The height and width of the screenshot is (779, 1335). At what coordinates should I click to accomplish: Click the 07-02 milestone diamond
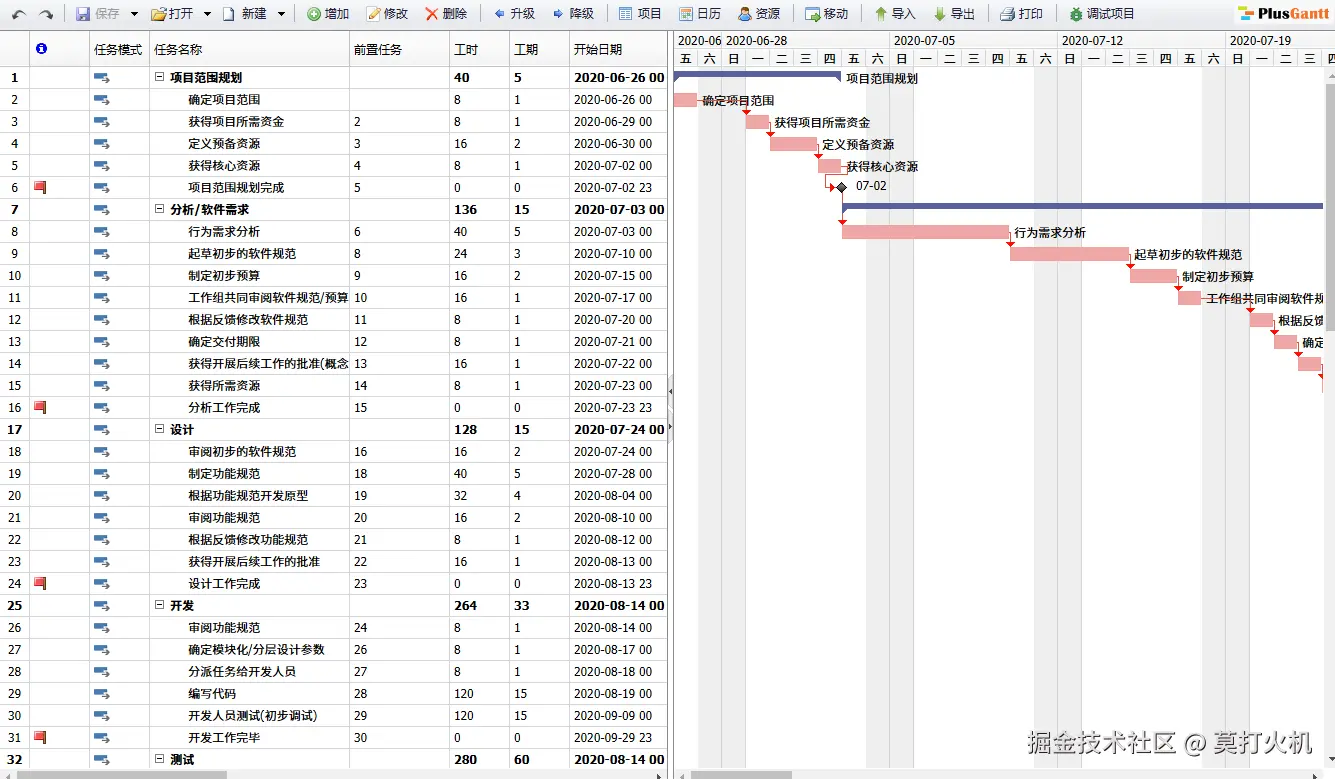pyautogui.click(x=841, y=187)
